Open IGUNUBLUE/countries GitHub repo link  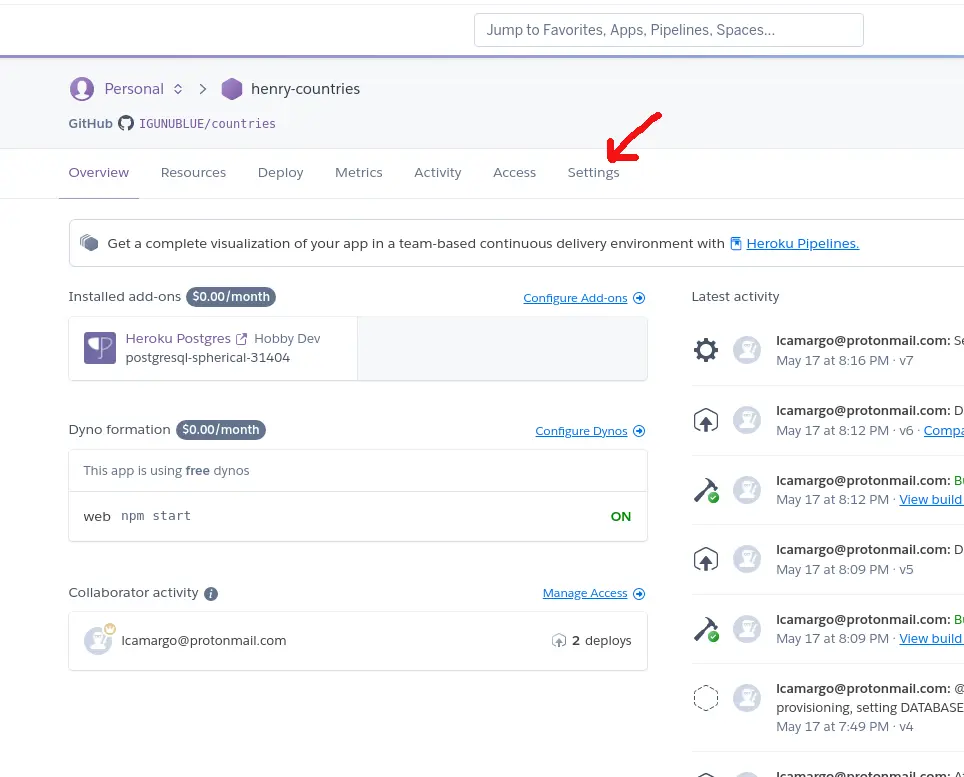(x=207, y=124)
